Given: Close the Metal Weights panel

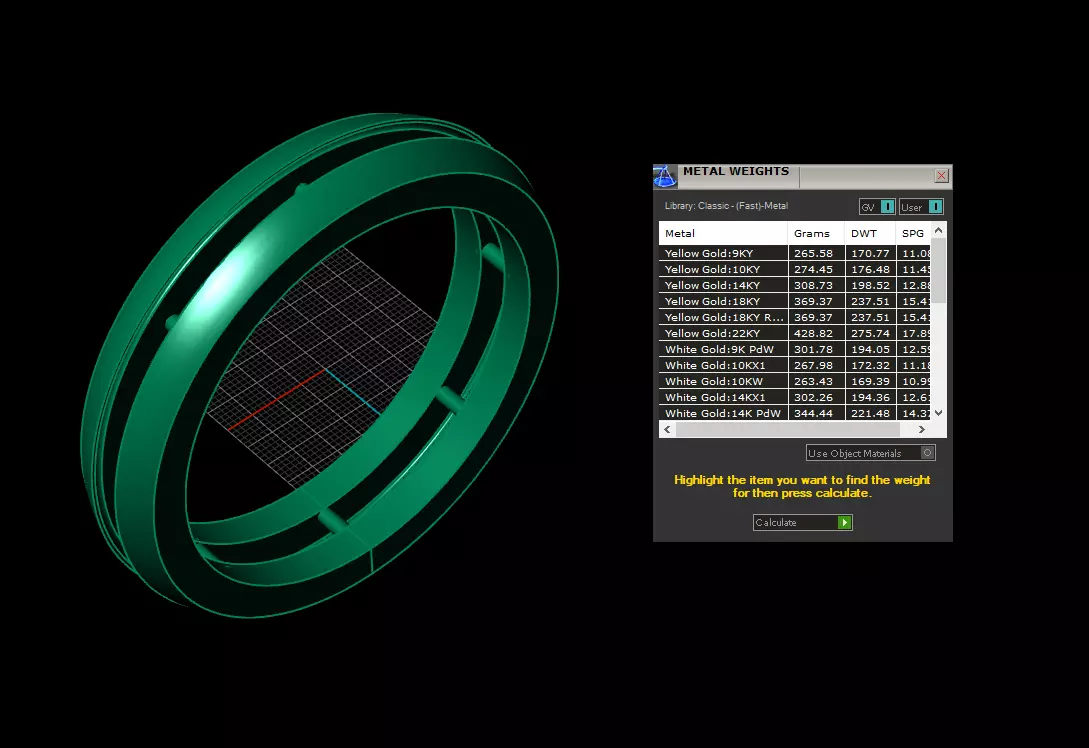Looking at the screenshot, I should pyautogui.click(x=941, y=176).
